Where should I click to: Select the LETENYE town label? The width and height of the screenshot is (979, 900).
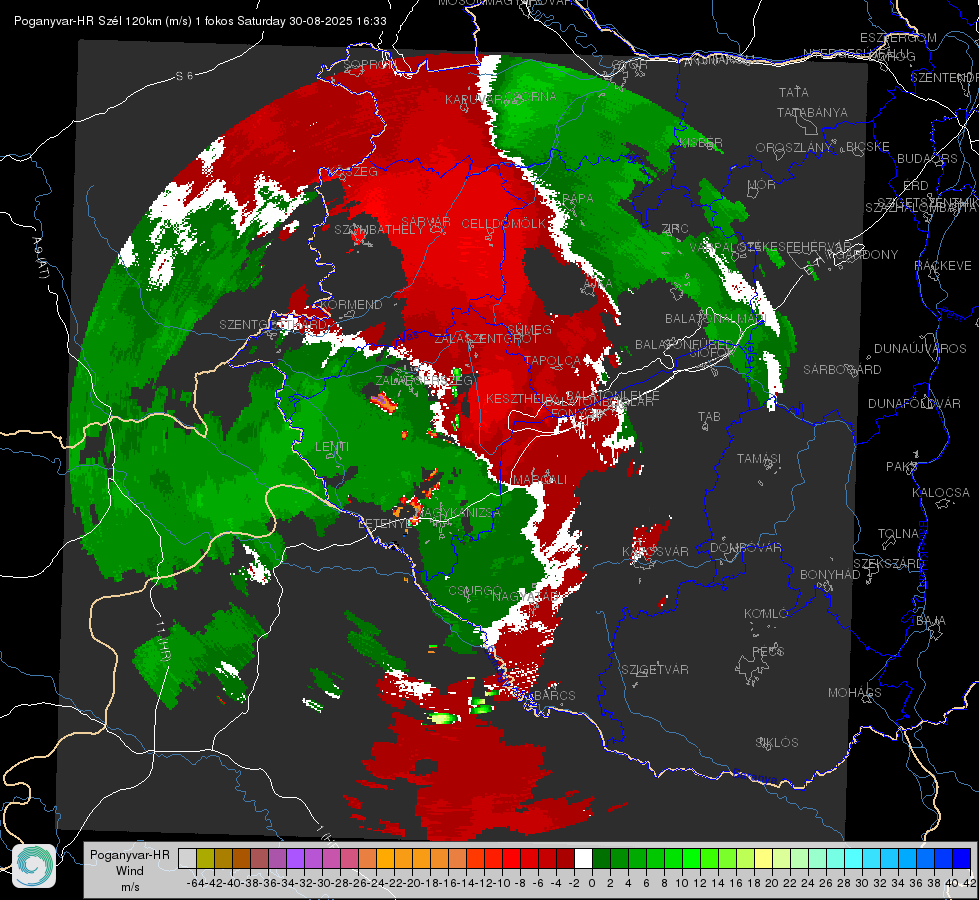click(x=386, y=524)
